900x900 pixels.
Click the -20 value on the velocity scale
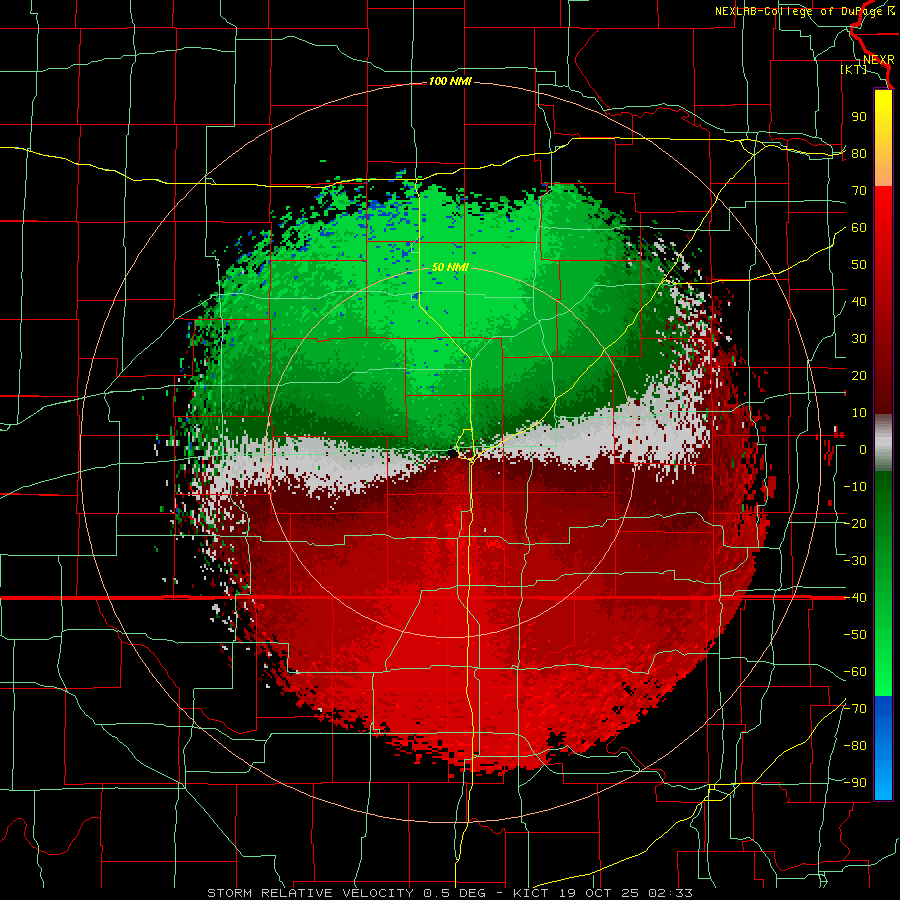[855, 524]
